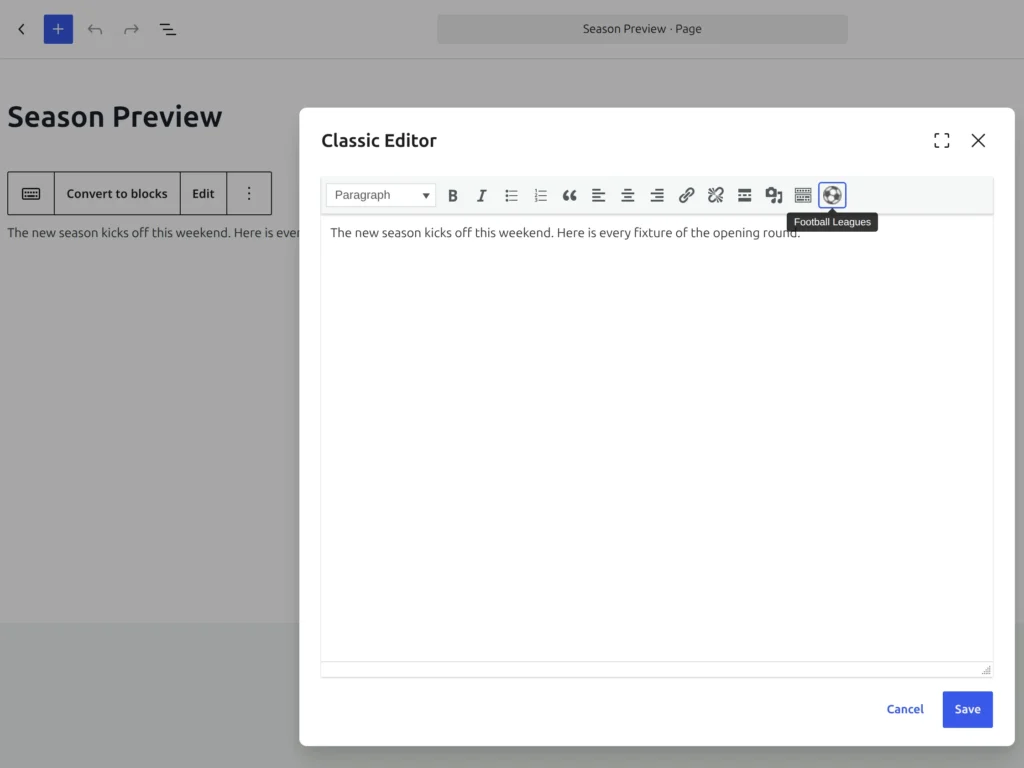This screenshot has width=1024, height=768.
Task: Click the undo arrow
Action: coord(95,29)
